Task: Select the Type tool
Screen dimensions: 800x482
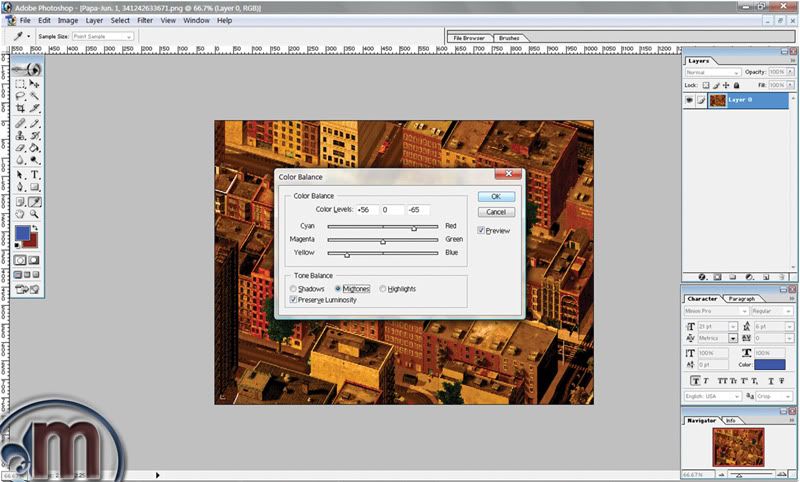Action: coord(34,175)
